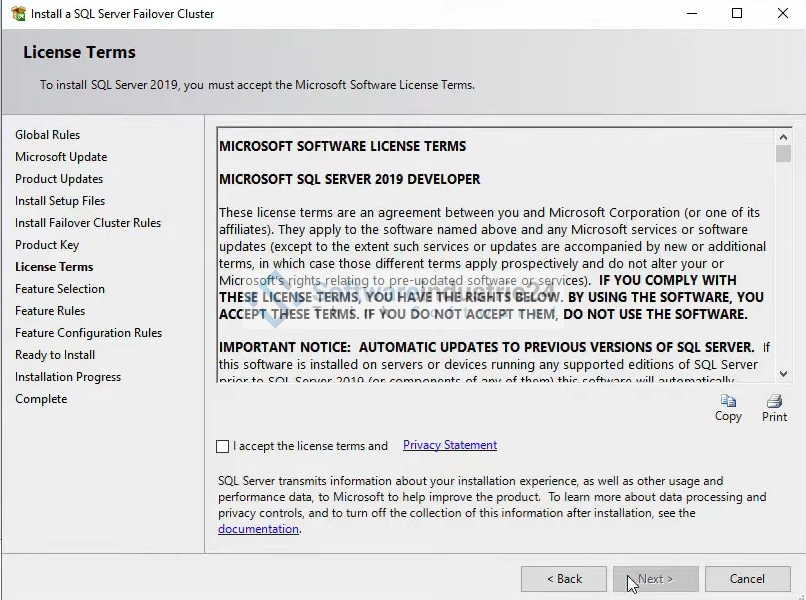Click the SQL Server installer title bar icon
The height and width of the screenshot is (600, 806).
(18, 14)
